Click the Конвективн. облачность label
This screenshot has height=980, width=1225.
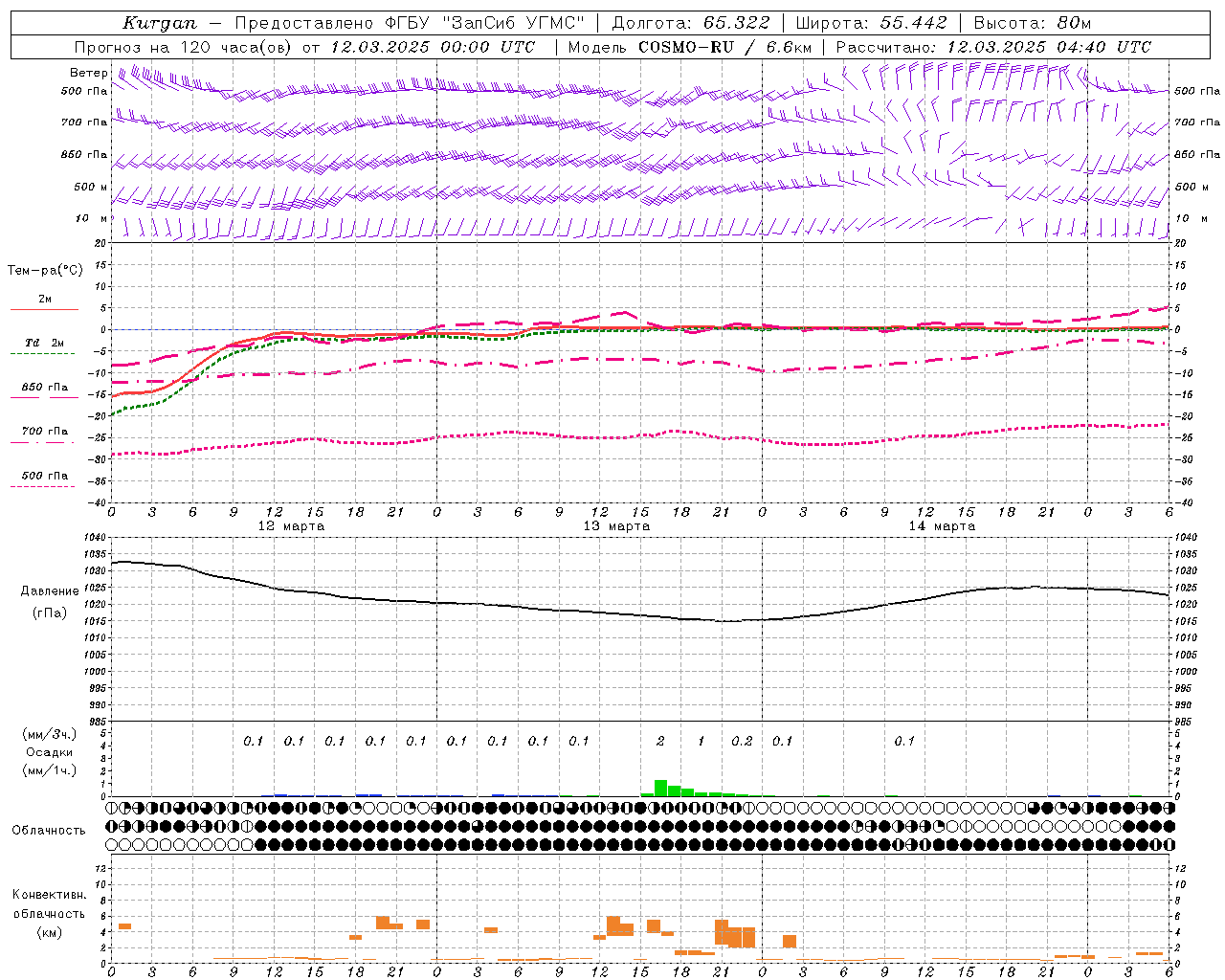pyautogui.click(x=49, y=903)
